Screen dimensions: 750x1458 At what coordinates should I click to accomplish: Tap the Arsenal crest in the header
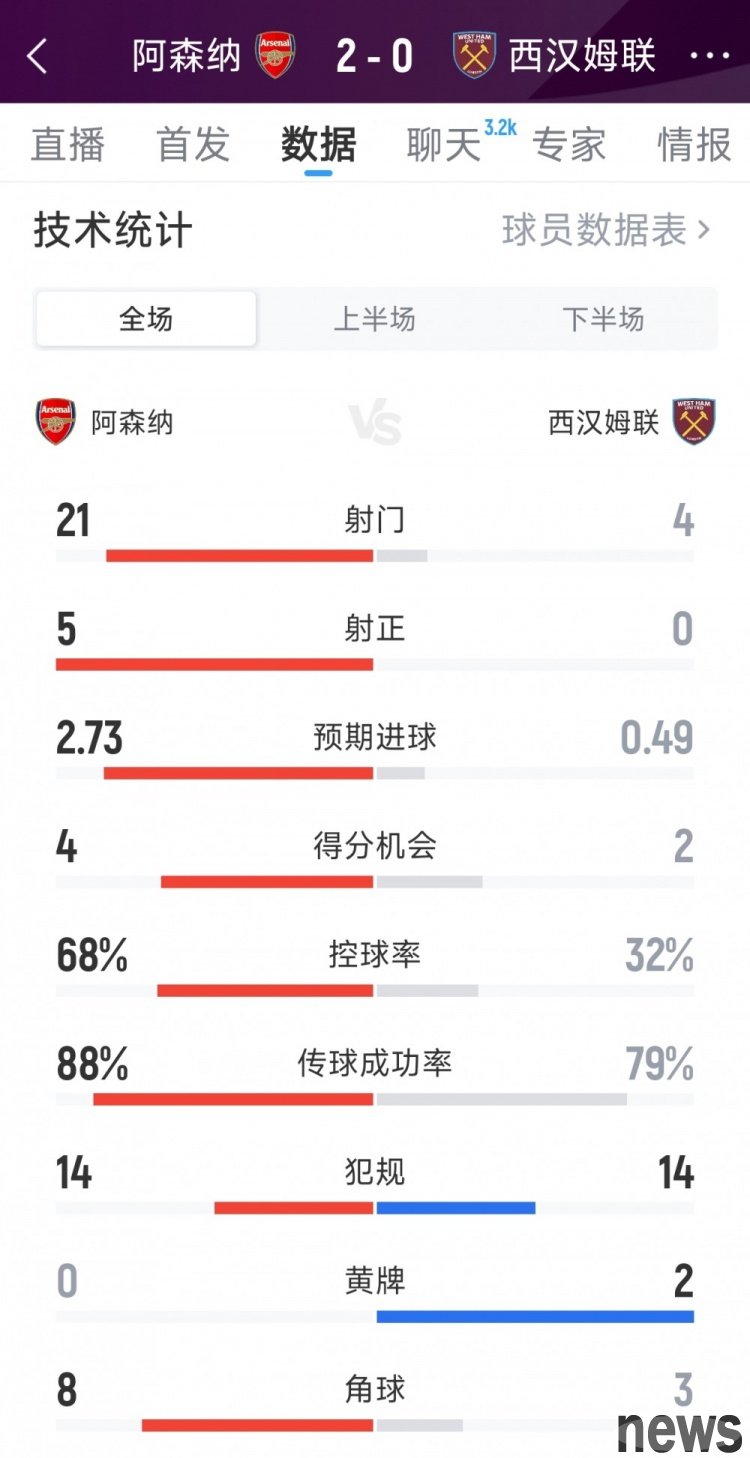pyautogui.click(x=276, y=55)
